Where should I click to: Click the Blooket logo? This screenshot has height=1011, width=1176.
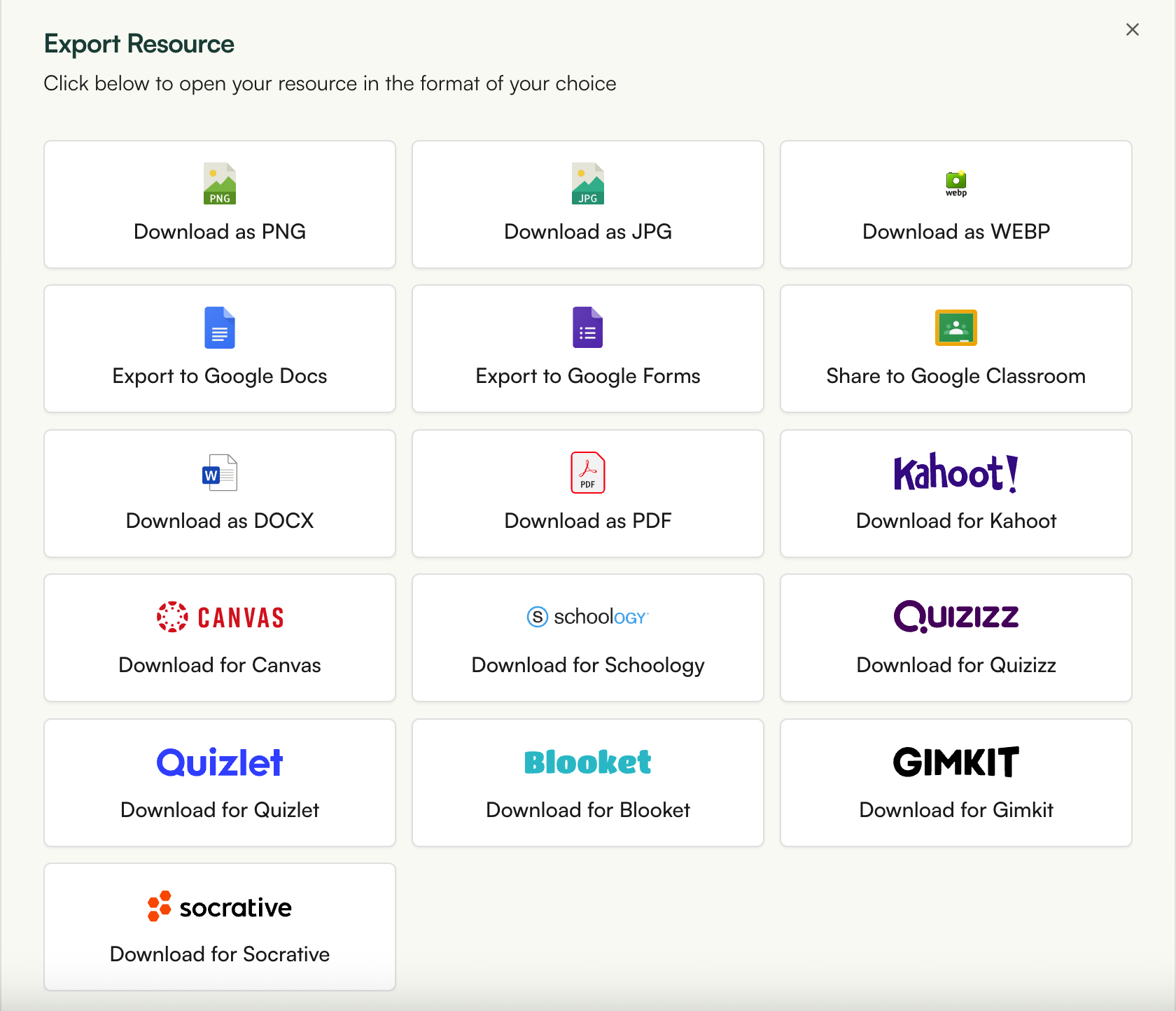point(588,762)
